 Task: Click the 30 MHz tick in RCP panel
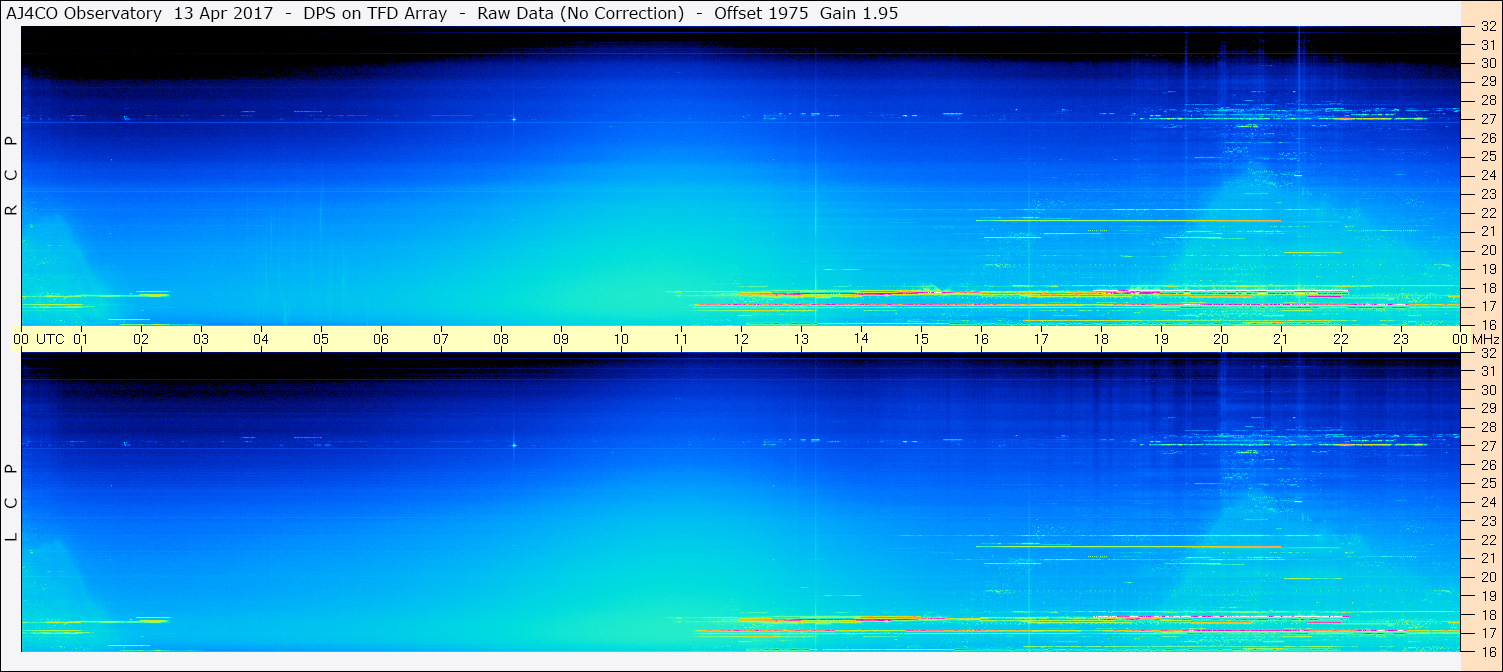click(1488, 62)
